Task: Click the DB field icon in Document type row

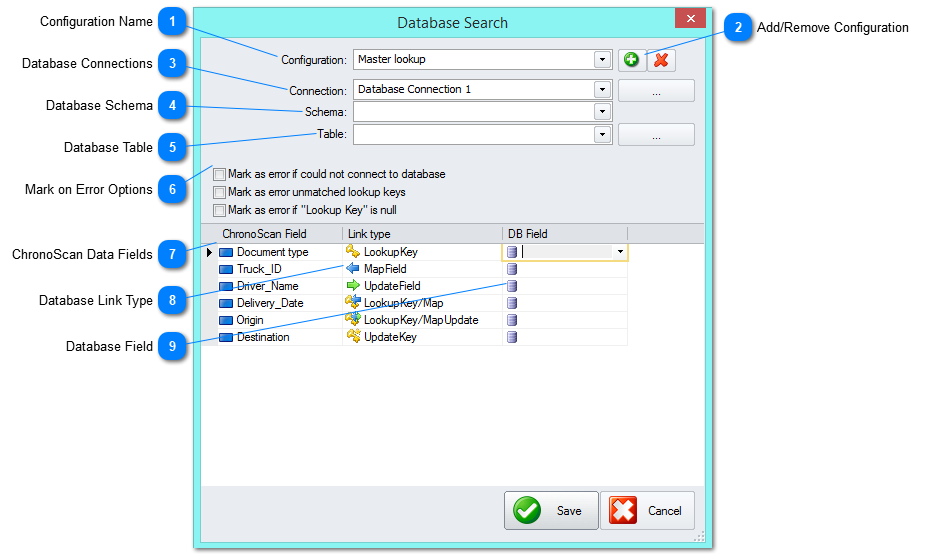Action: (512, 252)
